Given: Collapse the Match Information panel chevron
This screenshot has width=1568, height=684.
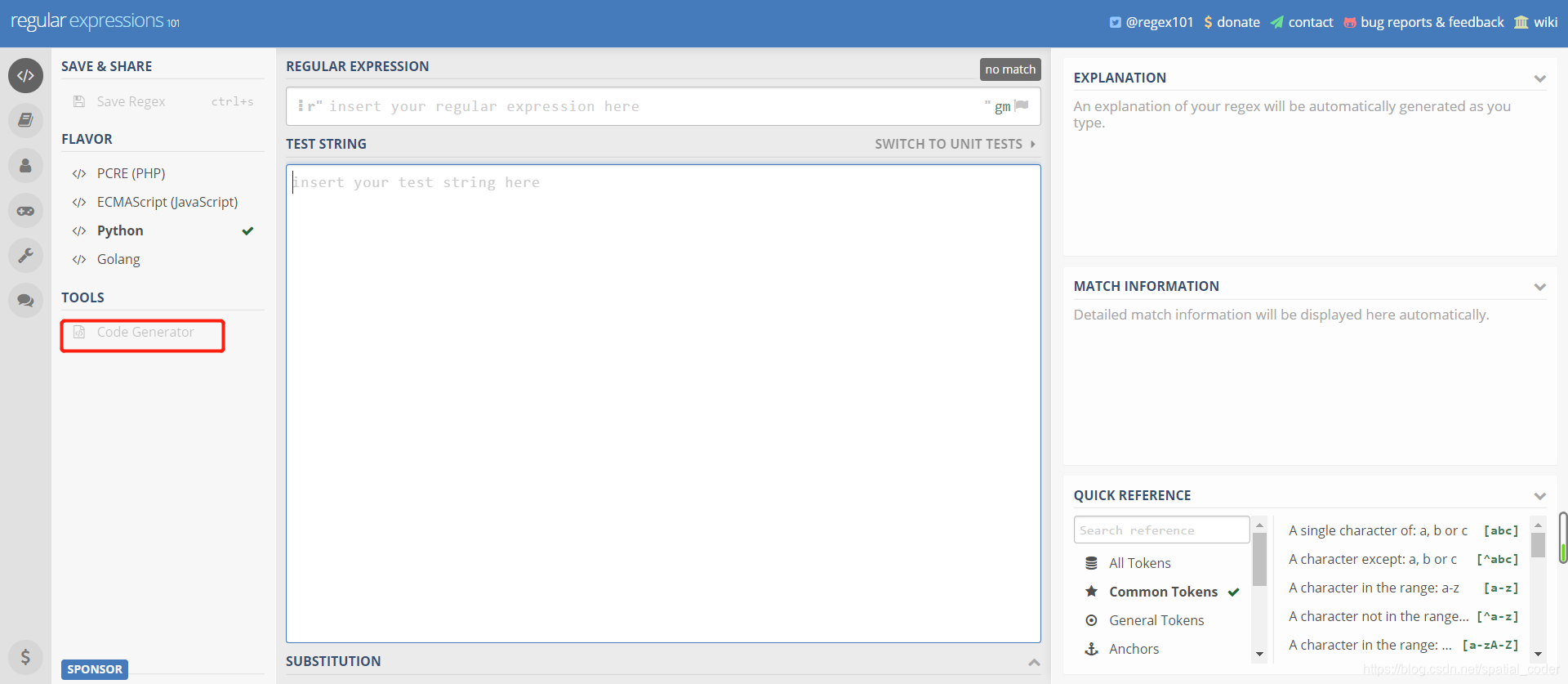Looking at the screenshot, I should coord(1539,287).
